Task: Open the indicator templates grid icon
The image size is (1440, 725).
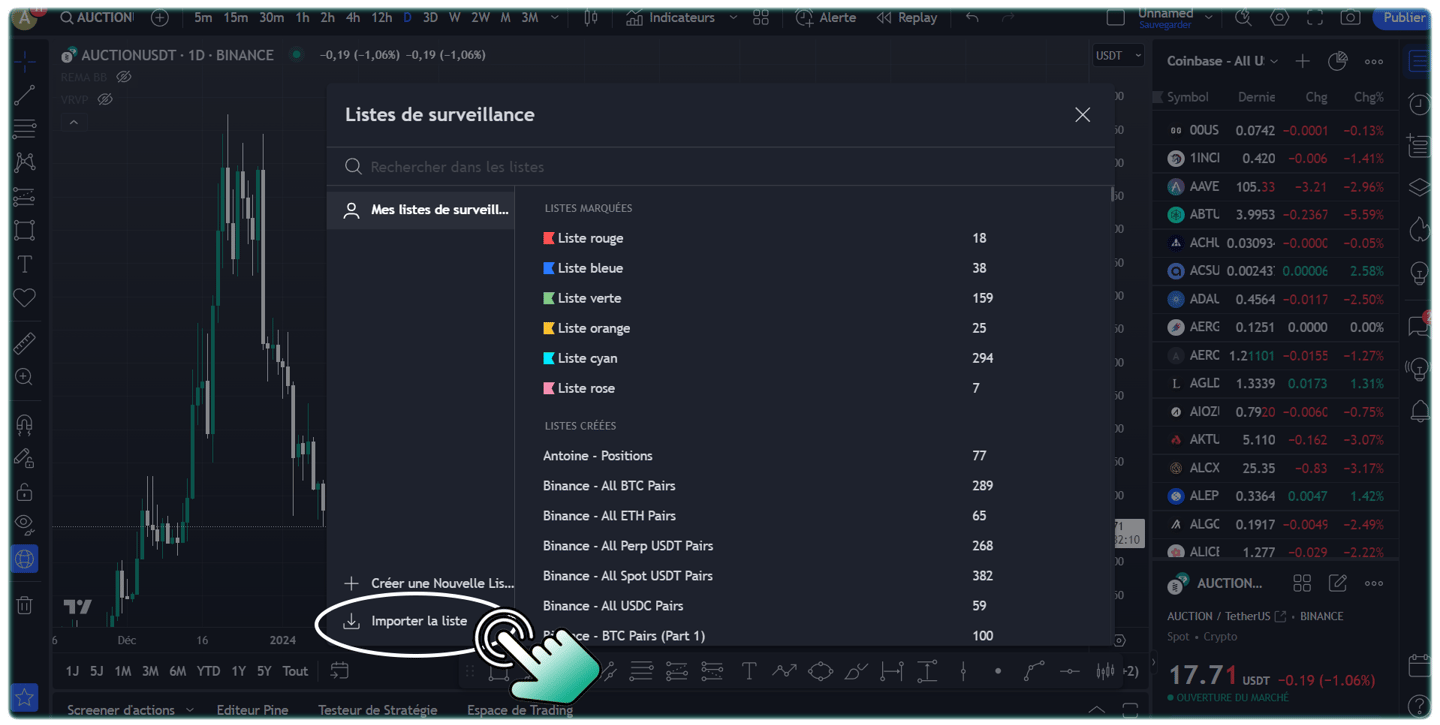Action: (x=761, y=18)
